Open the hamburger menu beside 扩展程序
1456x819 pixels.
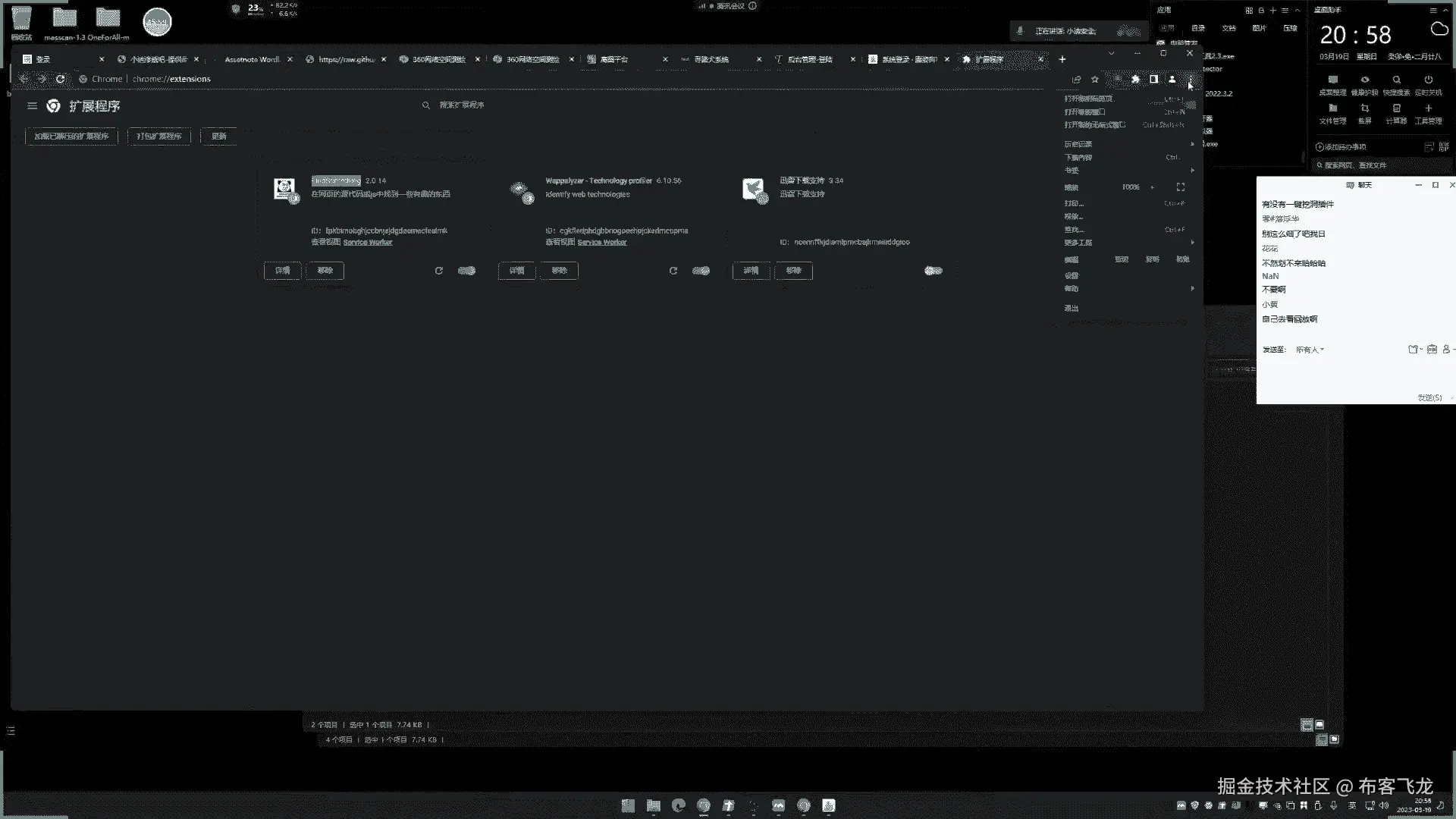[32, 106]
